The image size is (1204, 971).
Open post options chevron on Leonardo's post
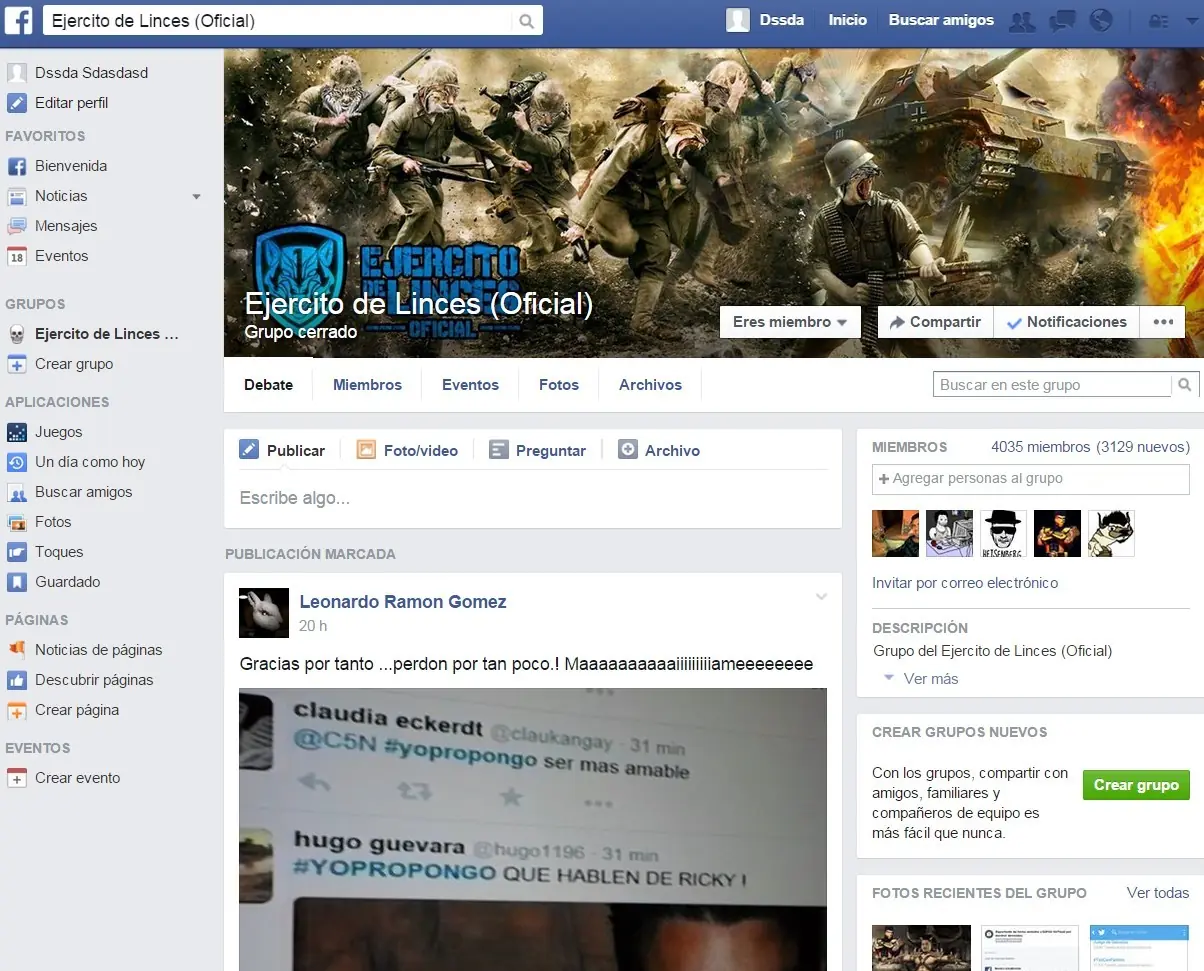(x=821, y=597)
